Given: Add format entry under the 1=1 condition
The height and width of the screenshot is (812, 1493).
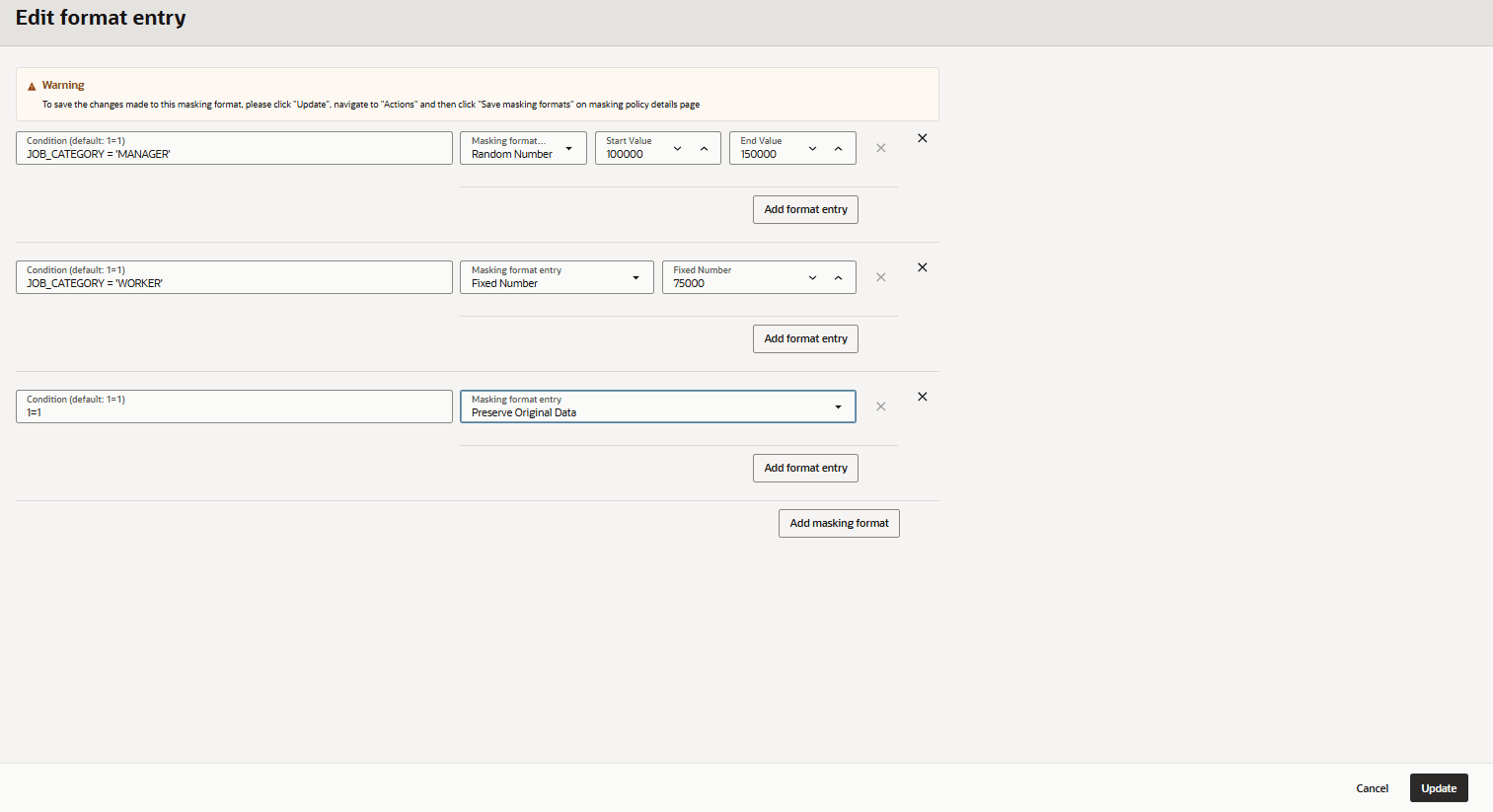Looking at the screenshot, I should click(805, 468).
